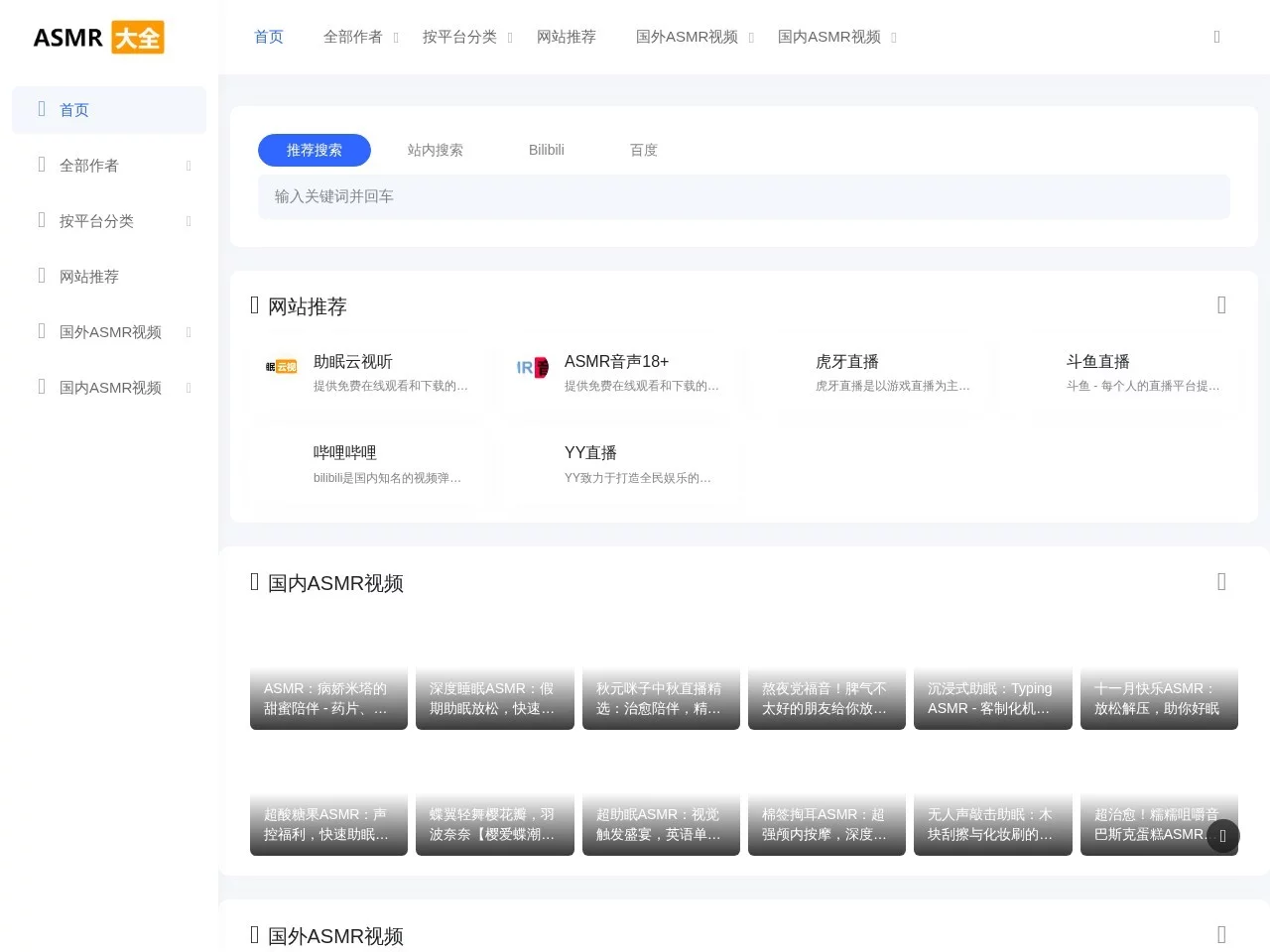Screen dimensions: 1270x952
Task: Open video '十一月快乐ASMR：放松解压'
Action: click(1159, 674)
